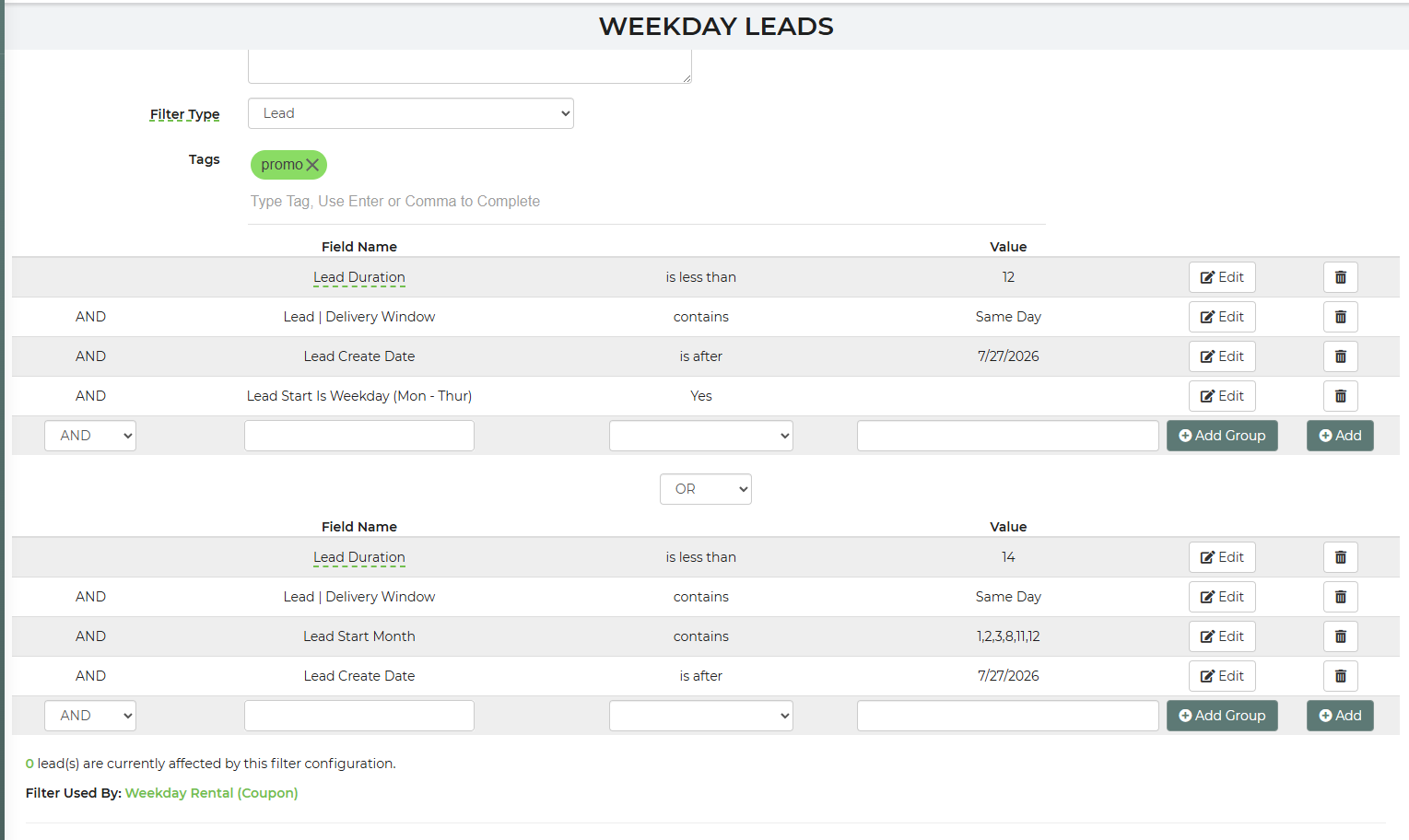Image resolution: width=1409 pixels, height=840 pixels.
Task: Click the value 12 in first group
Action: (1008, 277)
